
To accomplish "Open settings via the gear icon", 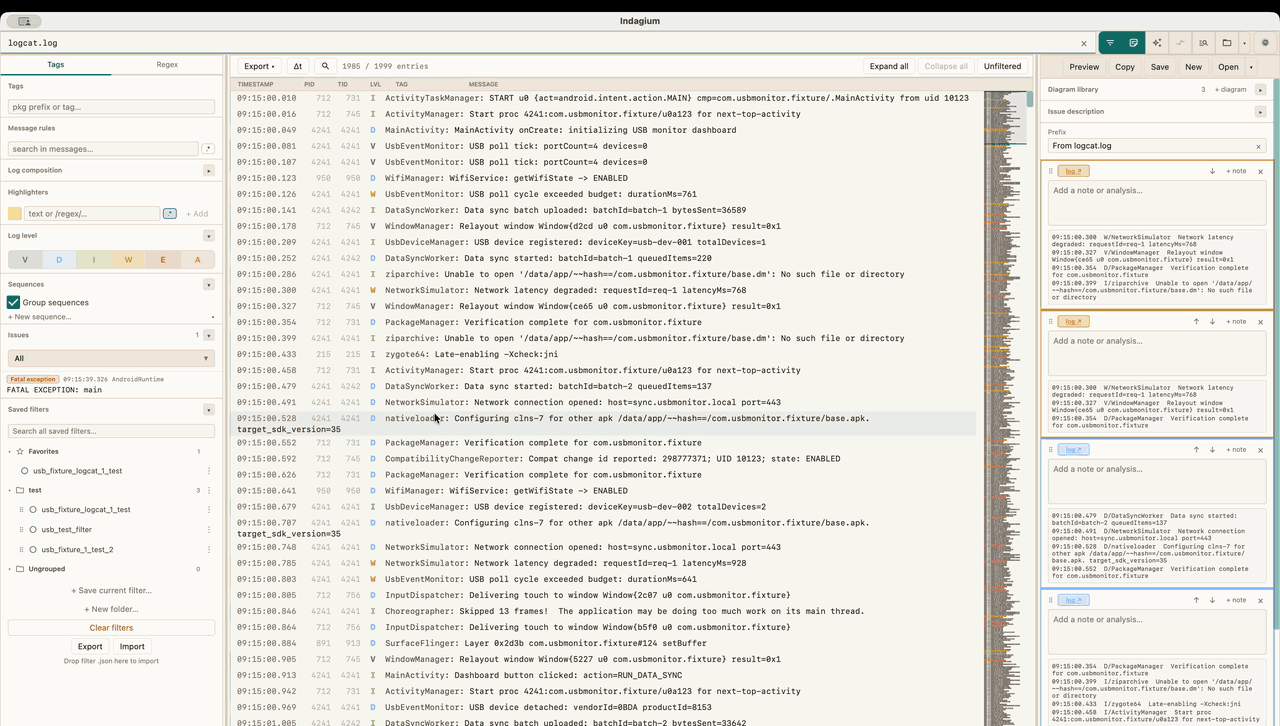I will [x=1265, y=43].
